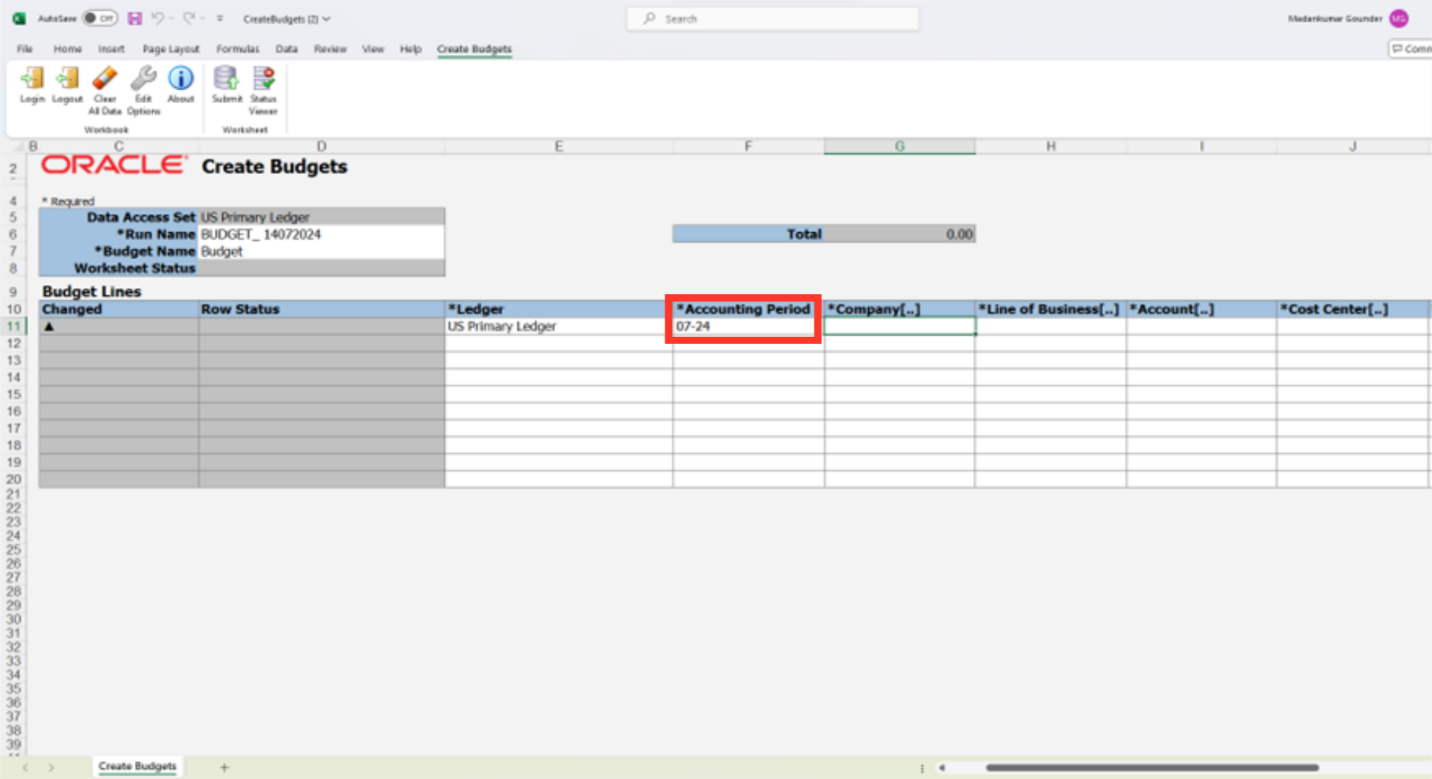Switch to the Home tab
This screenshot has width=1432, height=779.
click(68, 49)
